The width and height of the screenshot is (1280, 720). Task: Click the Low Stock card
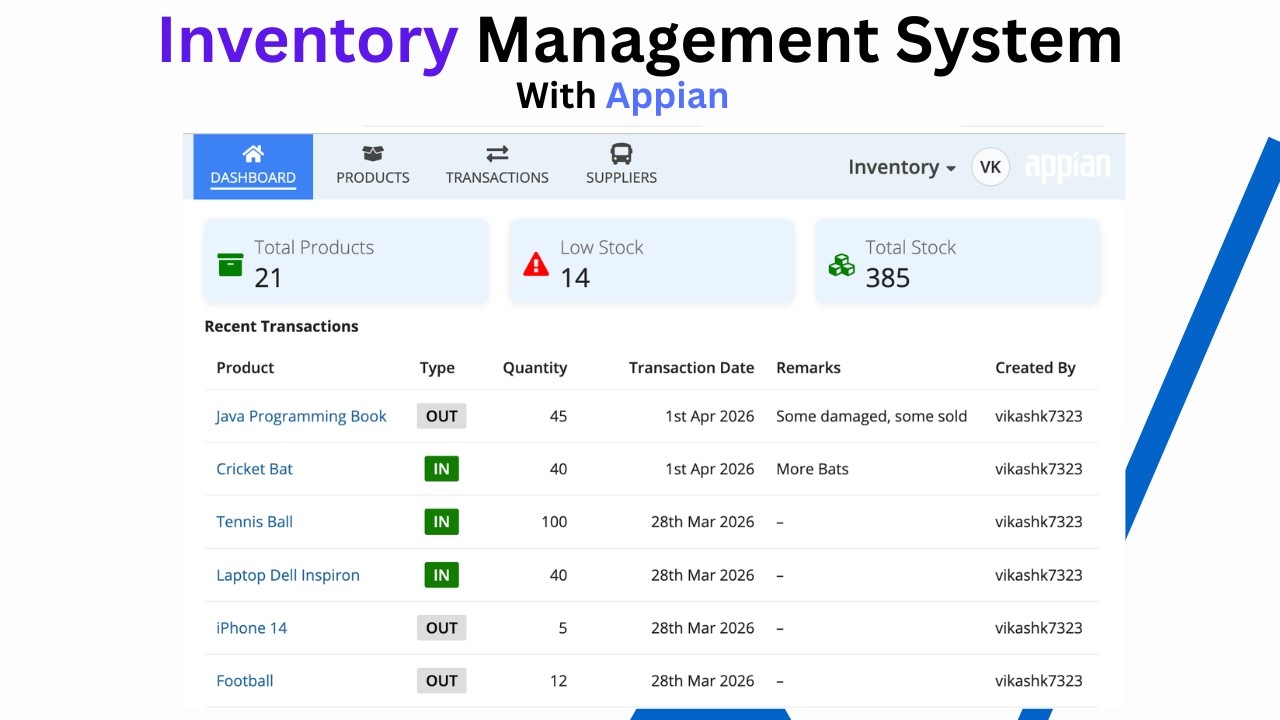tap(652, 262)
